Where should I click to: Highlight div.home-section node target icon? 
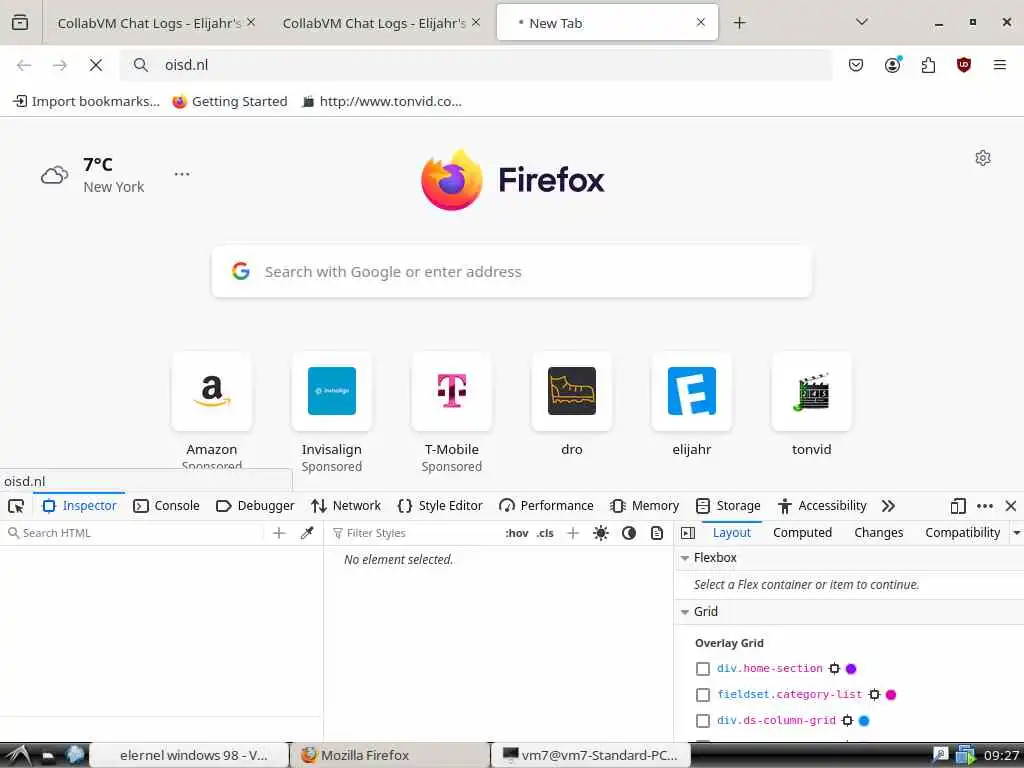(x=834, y=668)
